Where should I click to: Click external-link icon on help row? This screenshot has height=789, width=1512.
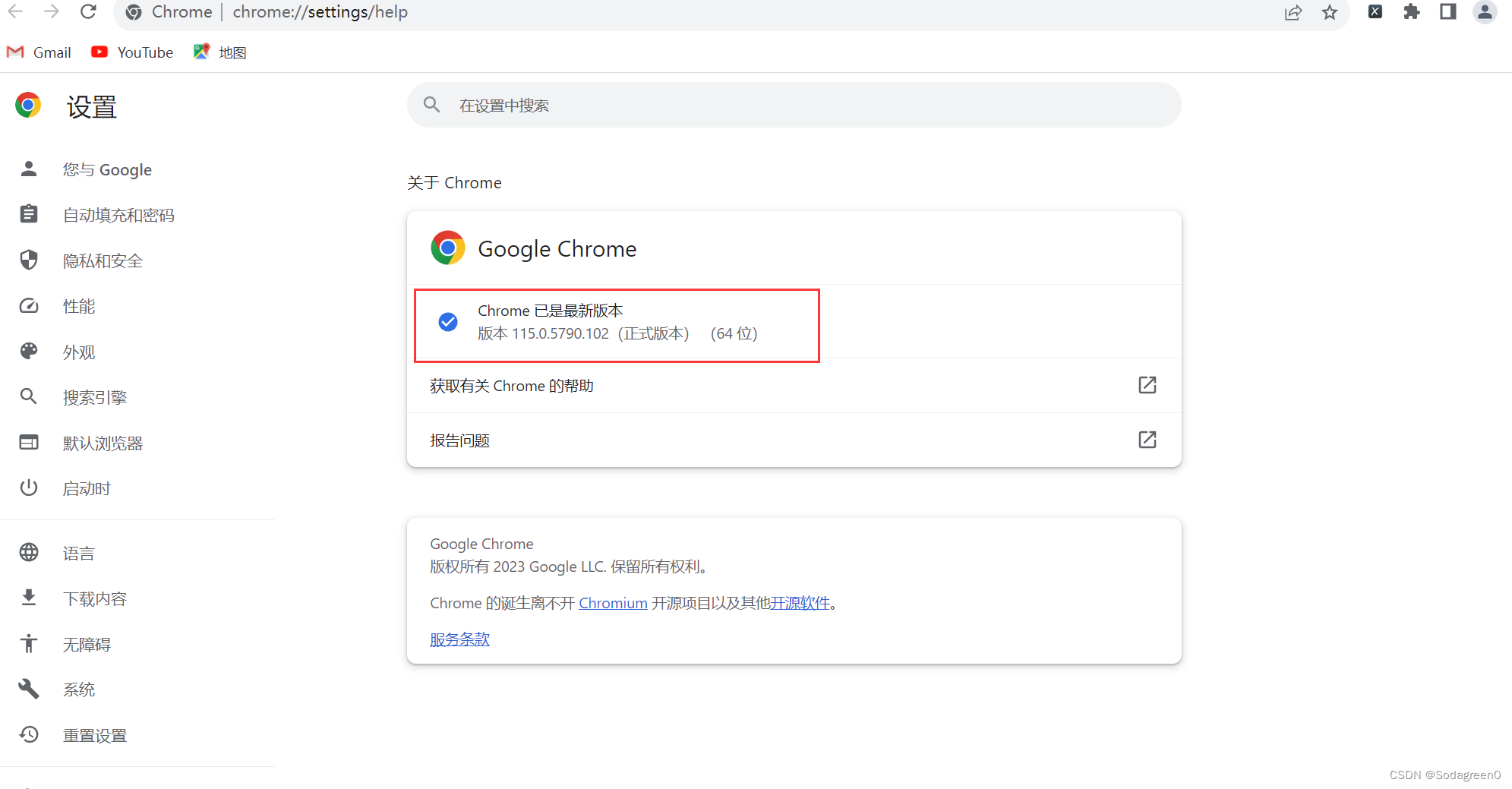pos(1147,385)
